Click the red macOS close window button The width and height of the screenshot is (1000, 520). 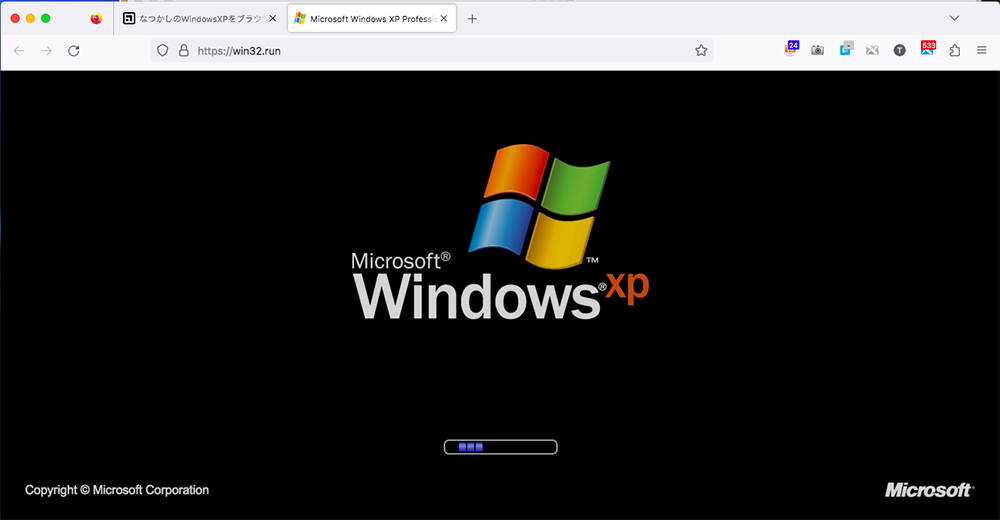point(15,19)
